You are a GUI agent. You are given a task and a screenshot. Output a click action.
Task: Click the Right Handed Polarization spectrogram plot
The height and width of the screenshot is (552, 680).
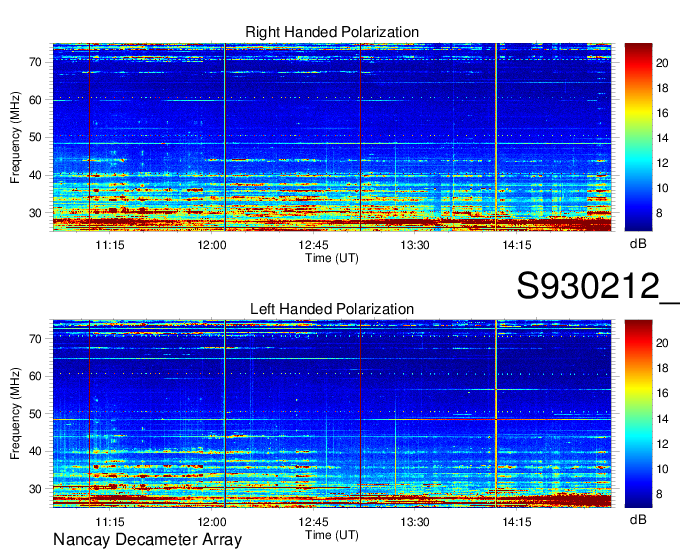[x=332, y=137]
